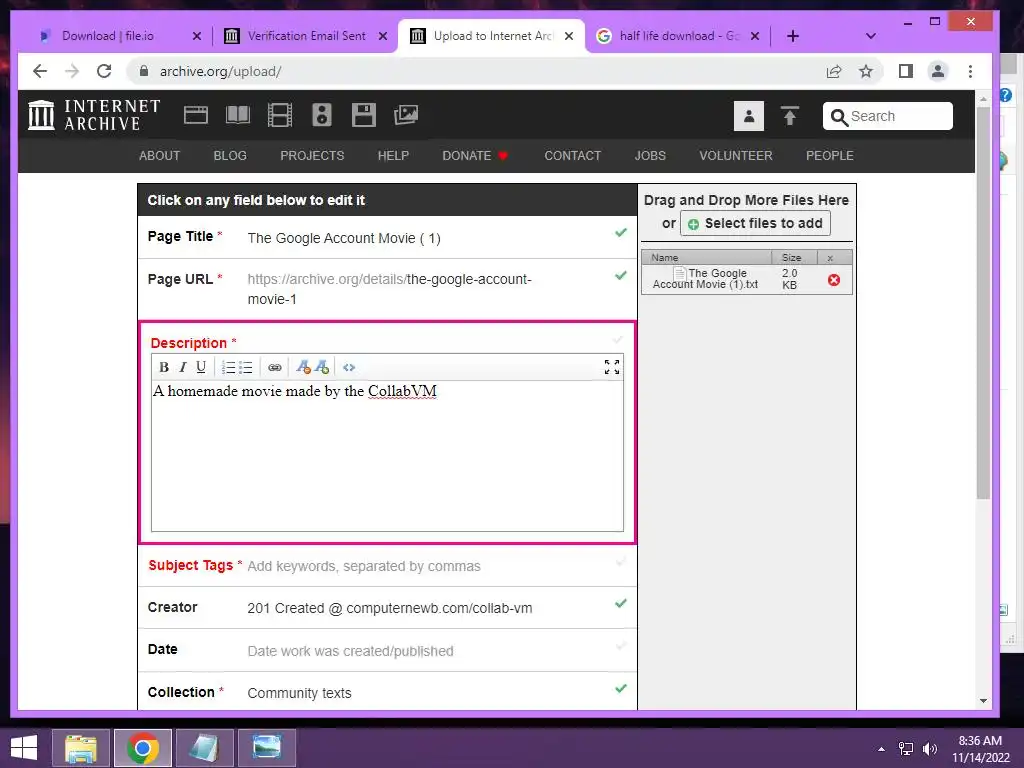Open the DONATE link
Image resolution: width=1024 pixels, height=768 pixels.
pyautogui.click(x=474, y=155)
